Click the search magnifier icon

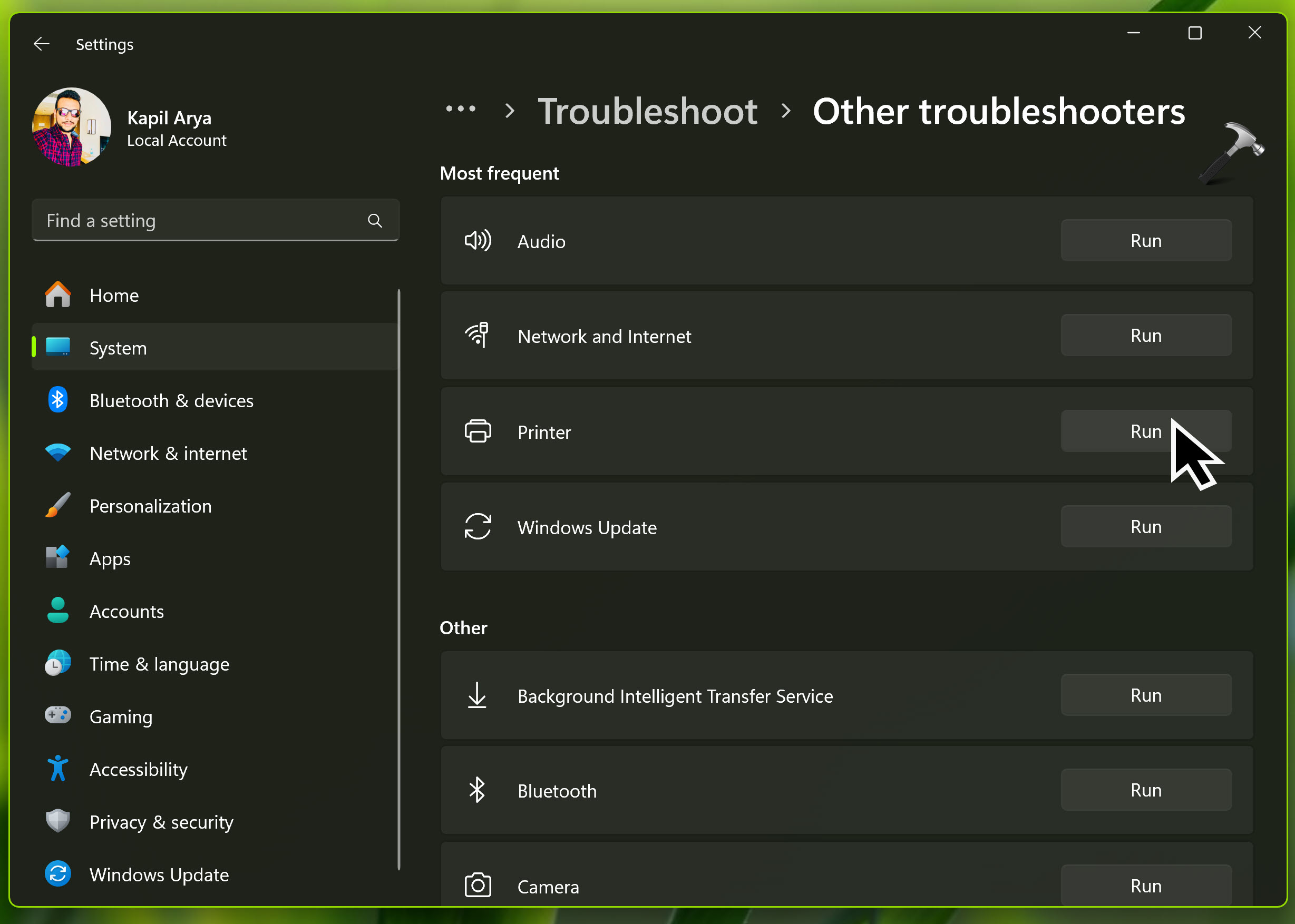(375, 221)
